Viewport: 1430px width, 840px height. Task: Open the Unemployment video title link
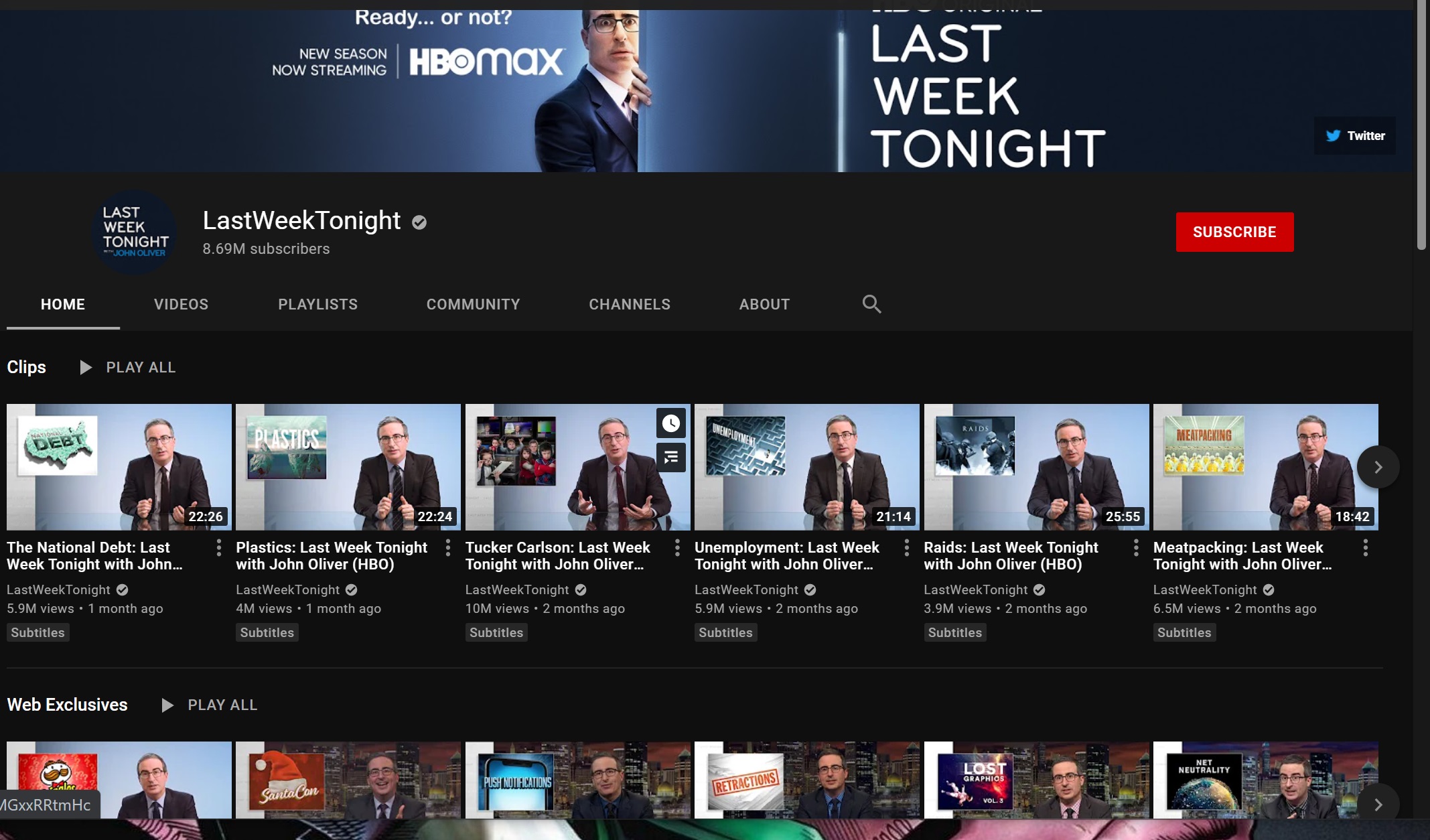(x=786, y=556)
